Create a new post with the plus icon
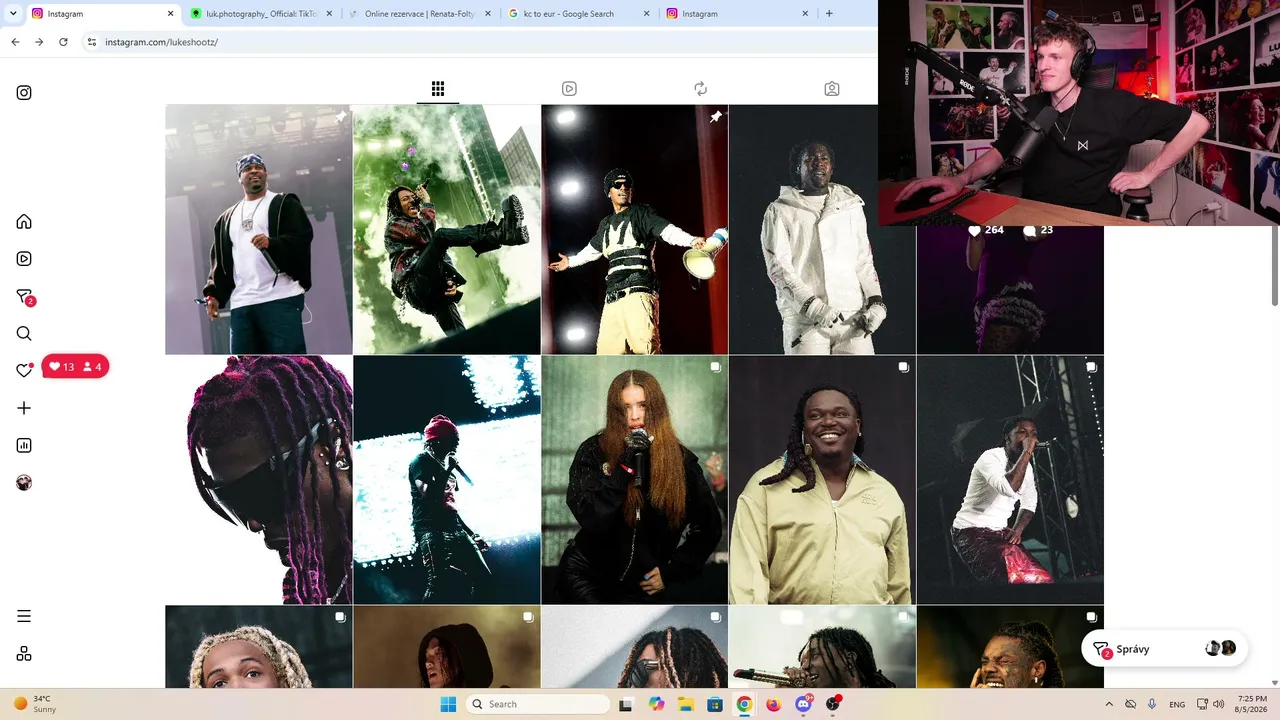The height and width of the screenshot is (720, 1280). [x=24, y=408]
